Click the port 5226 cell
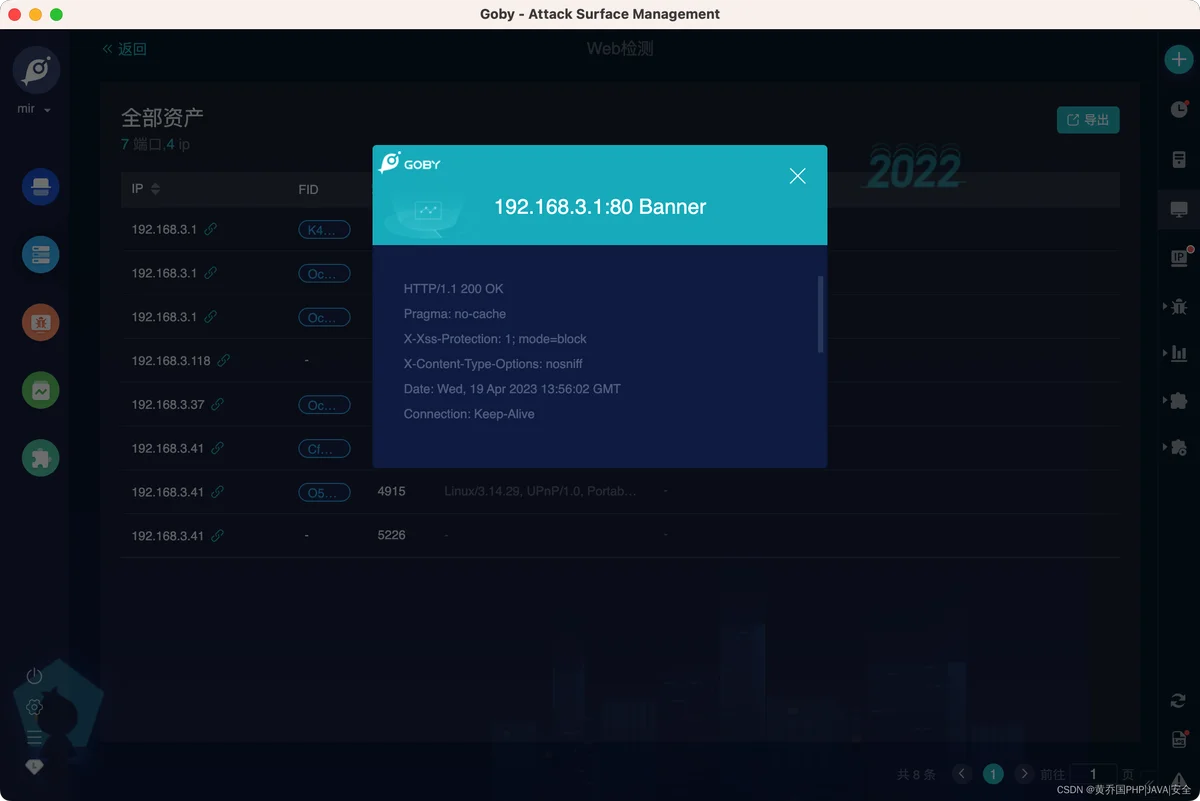 coord(391,536)
